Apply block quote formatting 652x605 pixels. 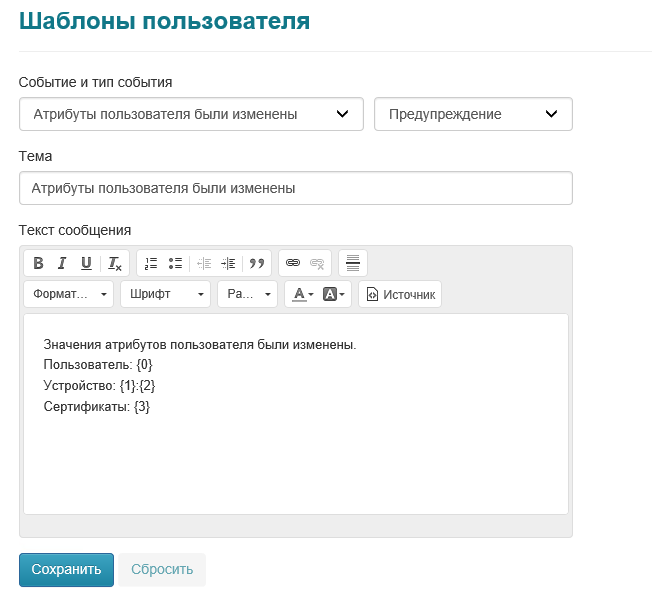257,263
